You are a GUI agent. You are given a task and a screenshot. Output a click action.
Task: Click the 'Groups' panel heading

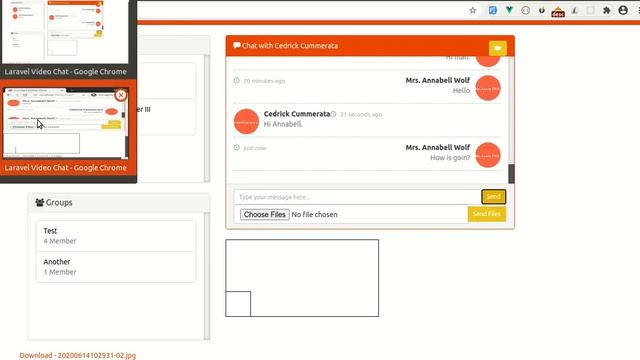point(59,202)
